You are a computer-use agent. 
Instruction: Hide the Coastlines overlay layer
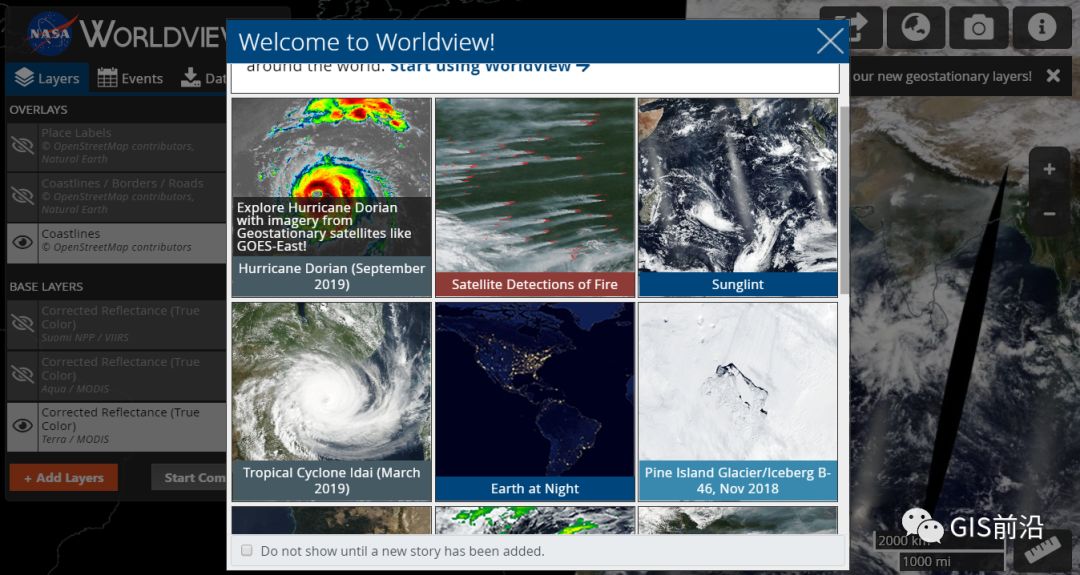(x=22, y=240)
